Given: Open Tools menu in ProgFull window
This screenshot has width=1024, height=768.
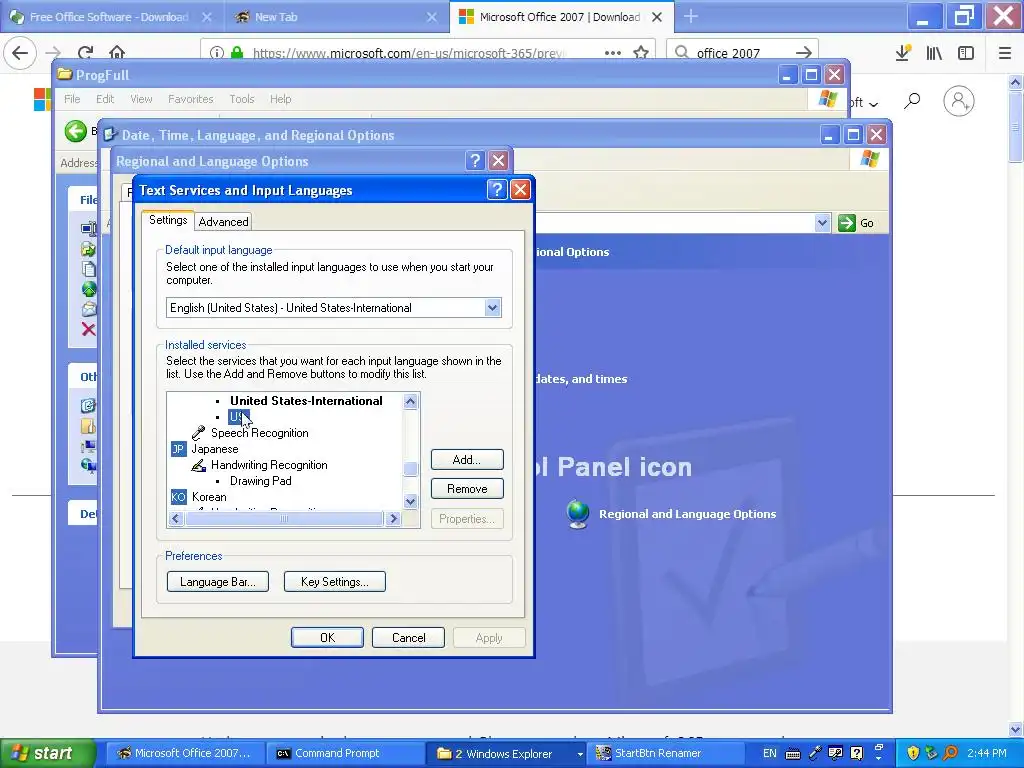Looking at the screenshot, I should (242, 99).
